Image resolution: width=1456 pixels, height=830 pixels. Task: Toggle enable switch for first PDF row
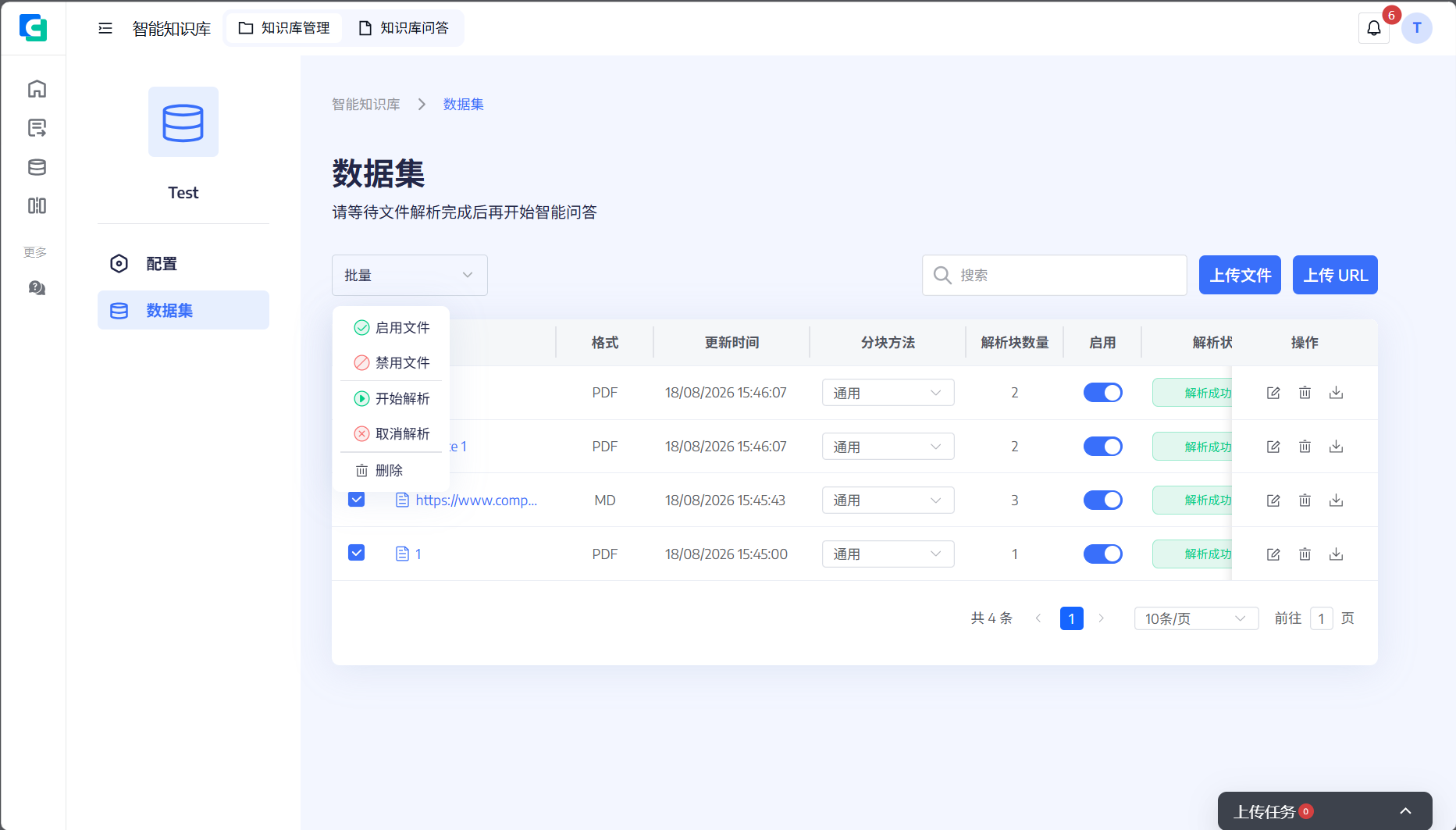(1102, 393)
